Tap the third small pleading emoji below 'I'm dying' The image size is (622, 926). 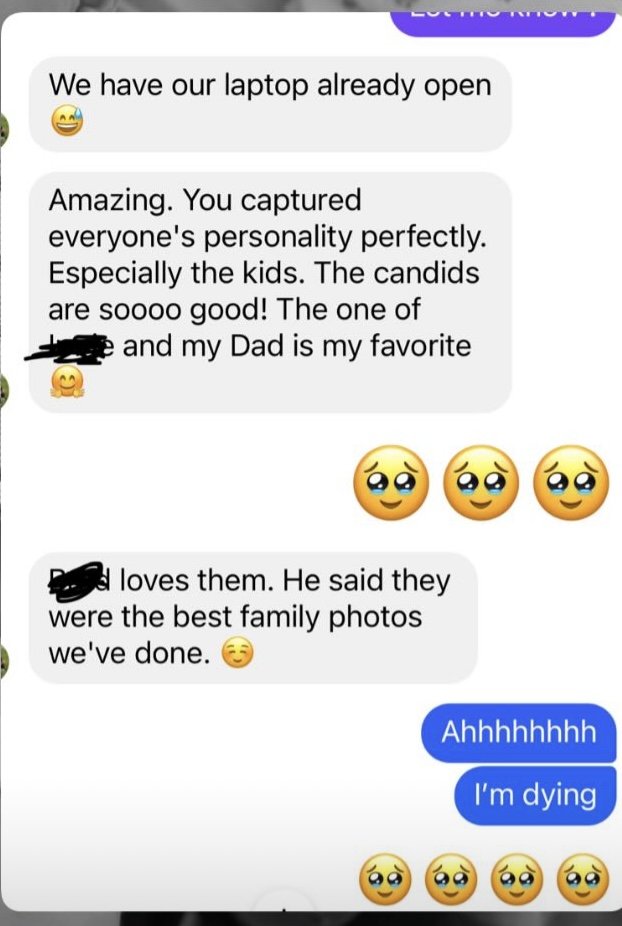pyautogui.click(x=517, y=879)
